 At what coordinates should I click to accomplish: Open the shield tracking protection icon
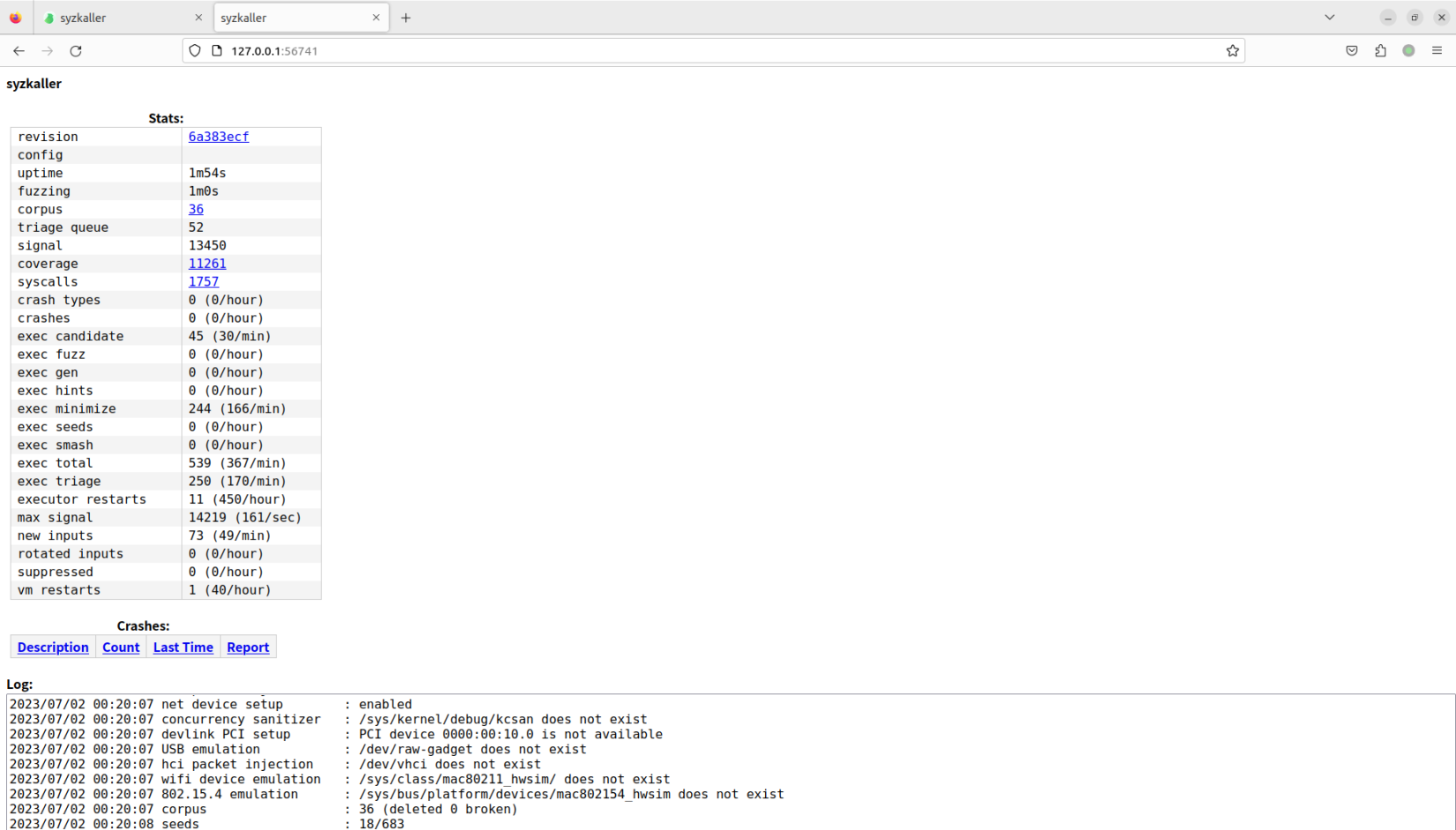tap(195, 51)
